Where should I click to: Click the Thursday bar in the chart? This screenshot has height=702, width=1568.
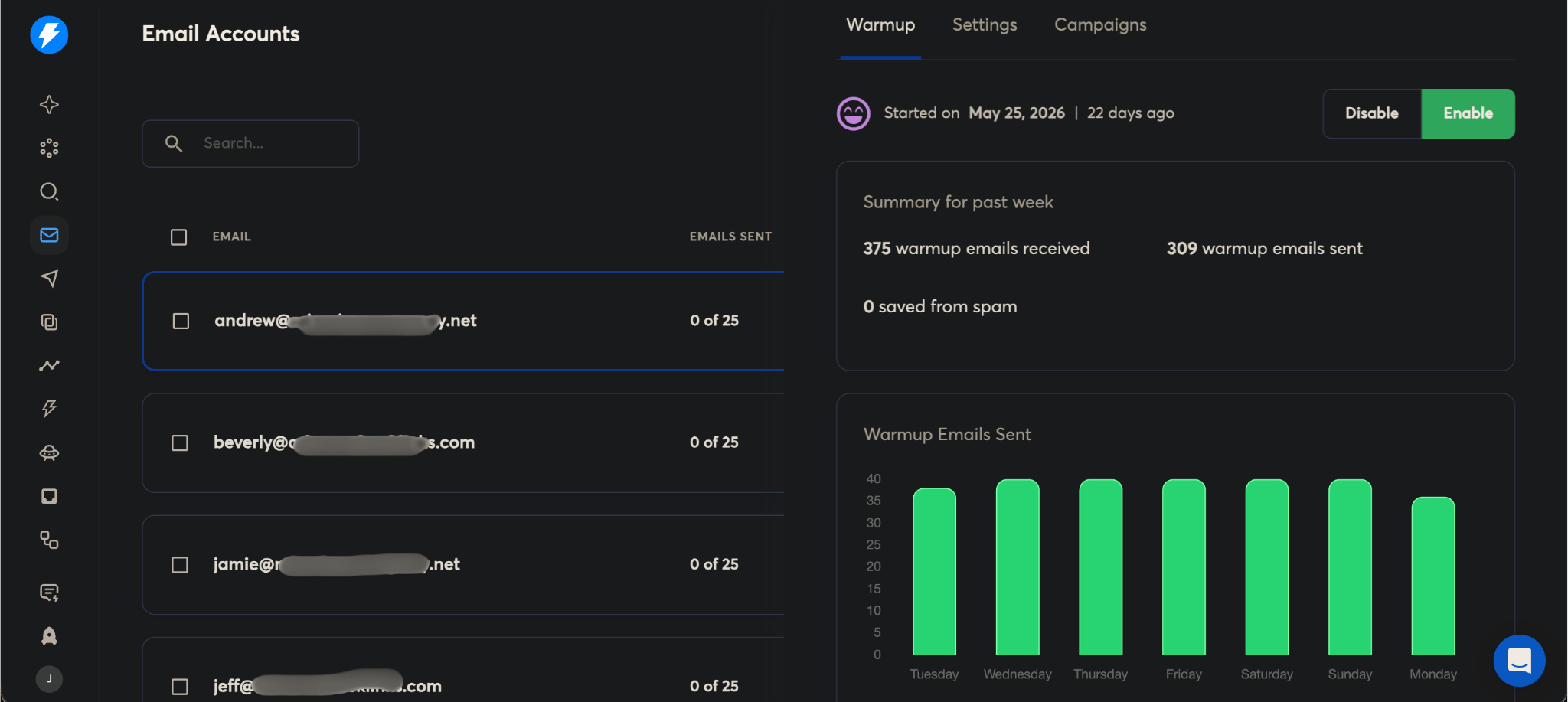pos(1101,566)
